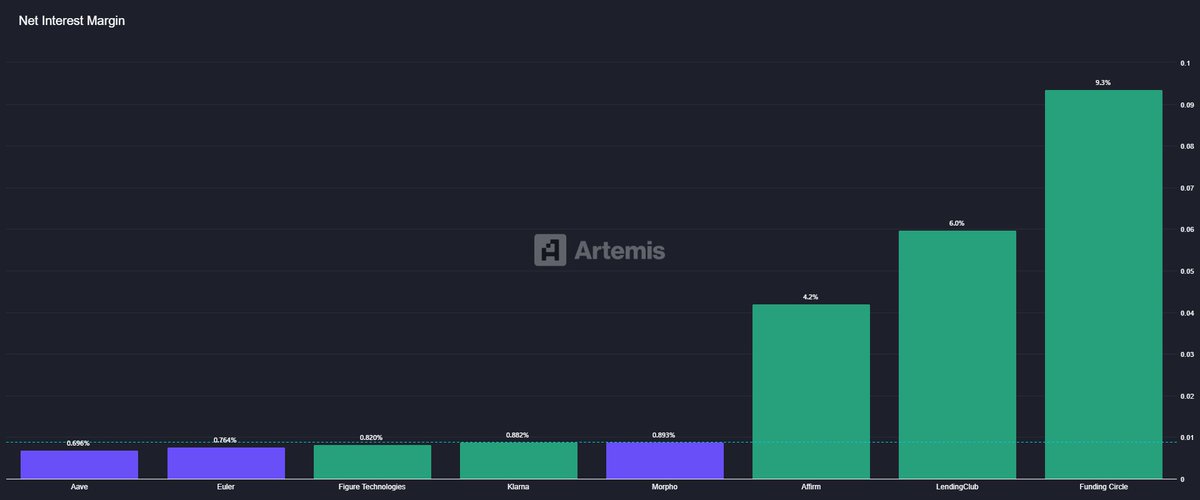1200x500 pixels.
Task: Click the LendingClub axis label
Action: (x=957, y=487)
